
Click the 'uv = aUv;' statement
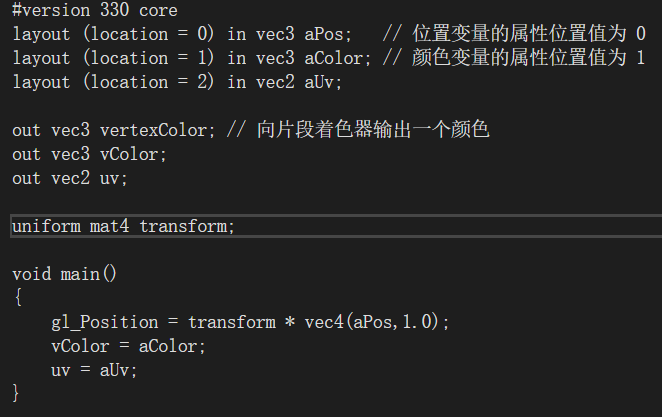coord(94,371)
